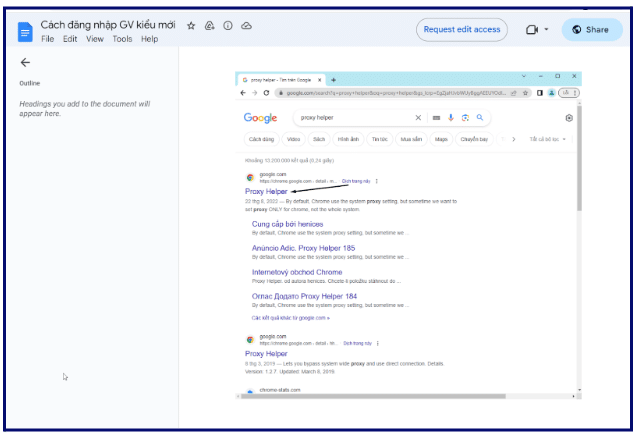Click the vertical scrollbar in browser screenshot
This screenshot has width=638, height=436.
coord(579,159)
